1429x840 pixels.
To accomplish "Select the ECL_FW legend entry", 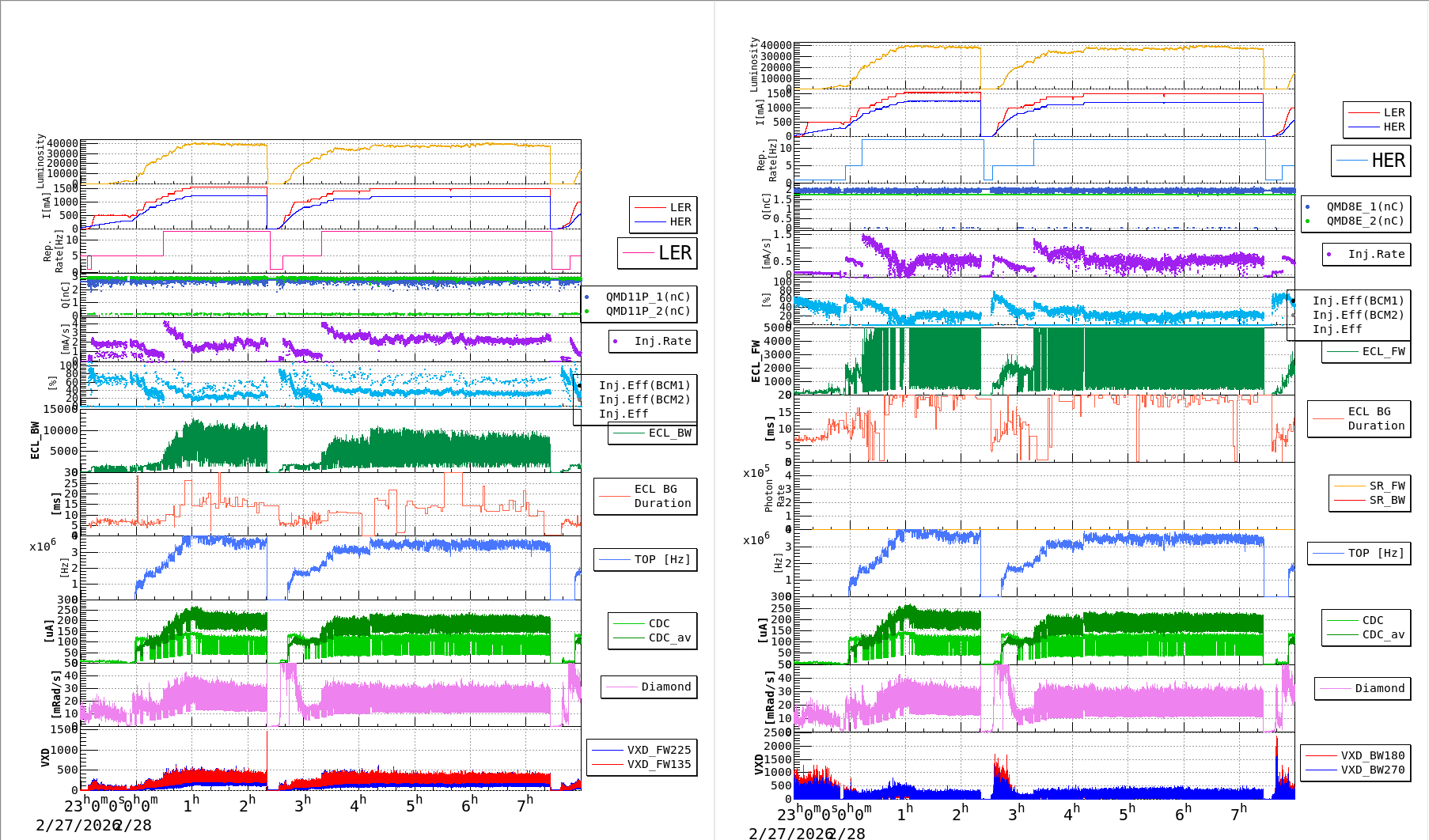I will pos(1383,351).
